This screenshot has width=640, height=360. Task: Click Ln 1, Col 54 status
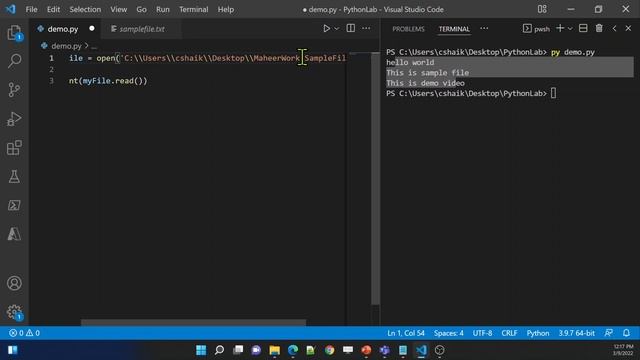[406, 333]
